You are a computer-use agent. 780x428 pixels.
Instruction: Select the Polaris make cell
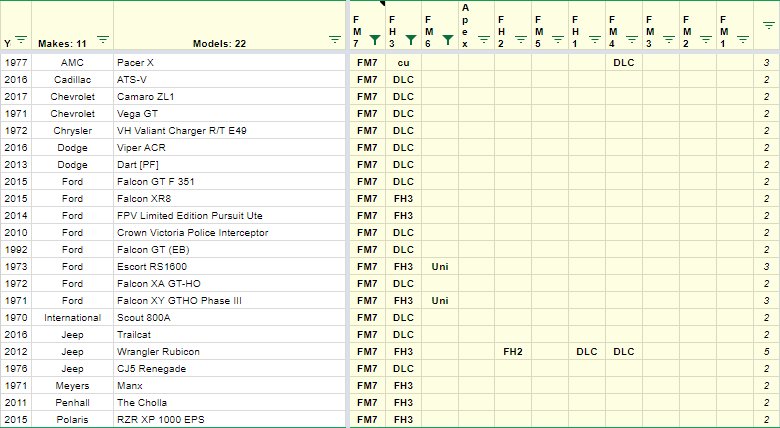[72, 420]
